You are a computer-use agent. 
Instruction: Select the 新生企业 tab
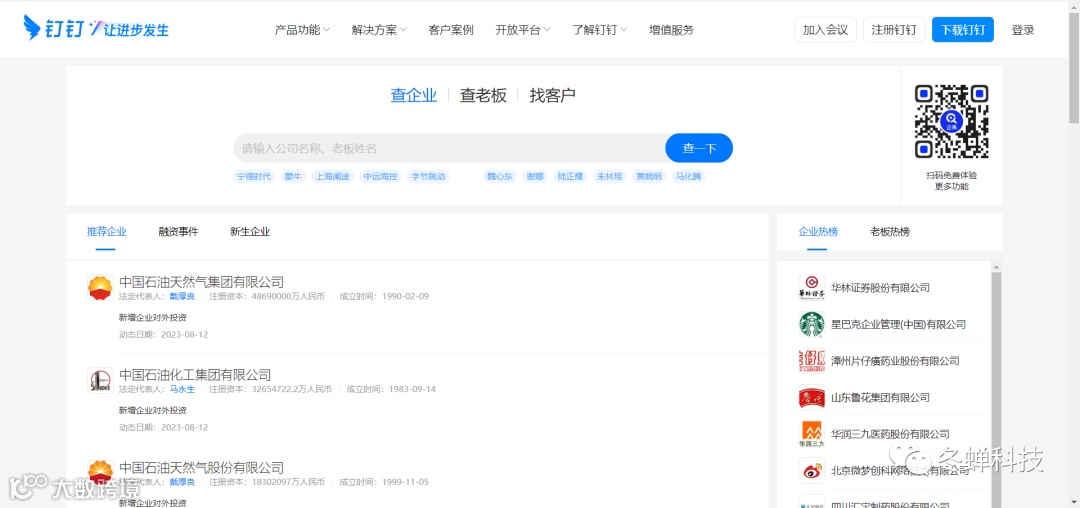(250, 231)
